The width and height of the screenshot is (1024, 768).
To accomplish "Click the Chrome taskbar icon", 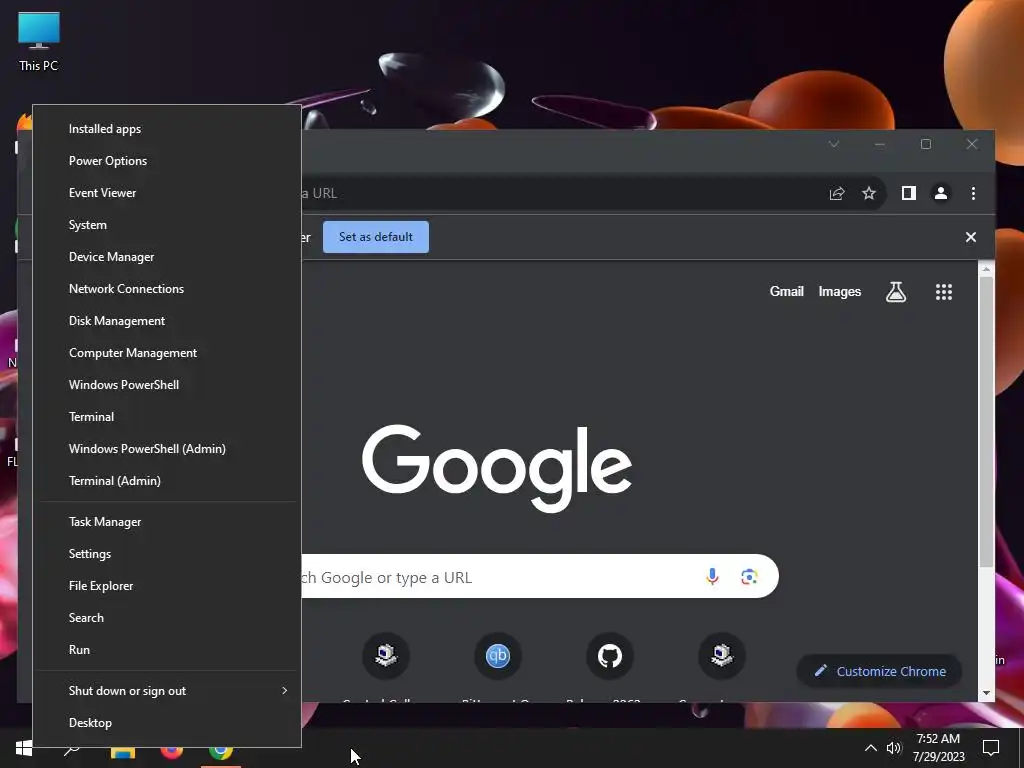I will (x=221, y=751).
